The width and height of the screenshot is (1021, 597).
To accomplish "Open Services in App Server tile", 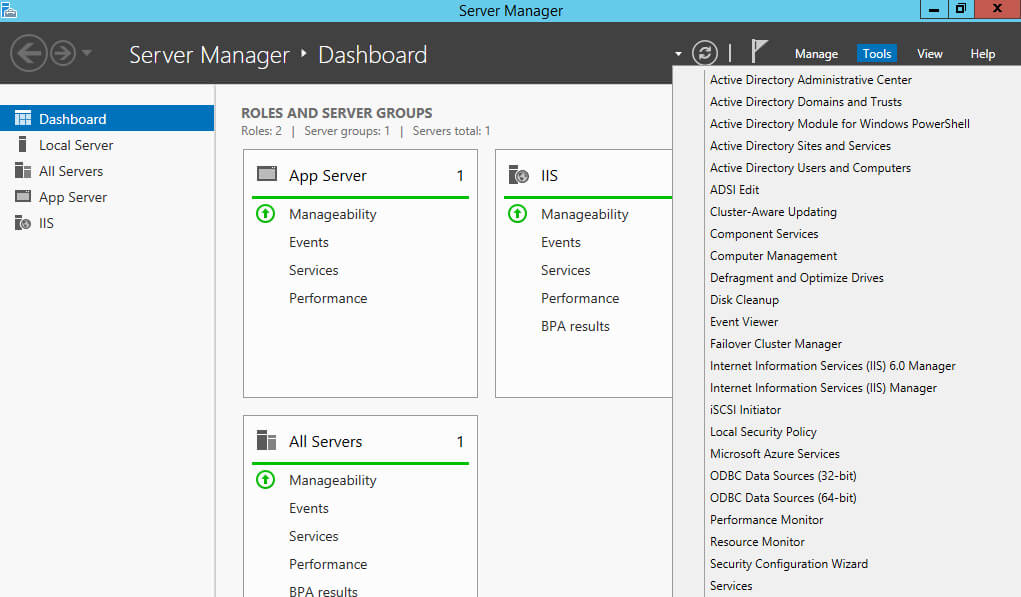I will coord(313,270).
